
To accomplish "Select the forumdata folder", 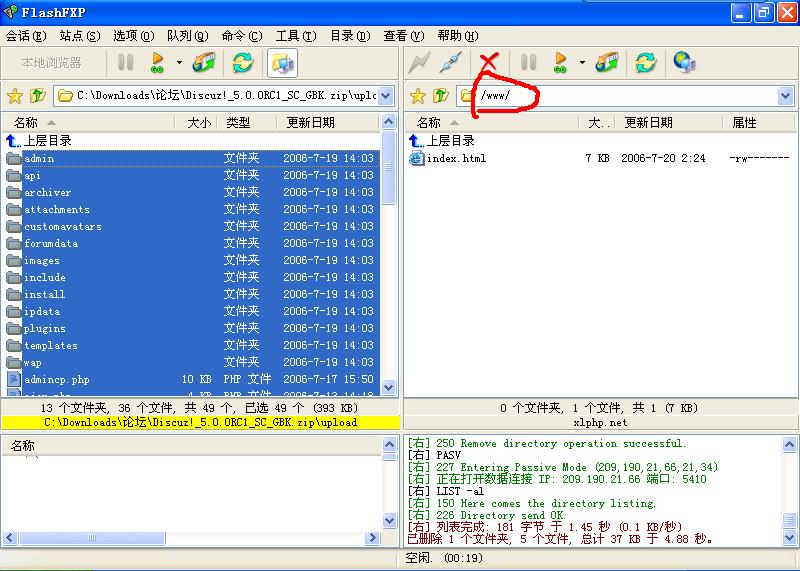I will point(192,243).
